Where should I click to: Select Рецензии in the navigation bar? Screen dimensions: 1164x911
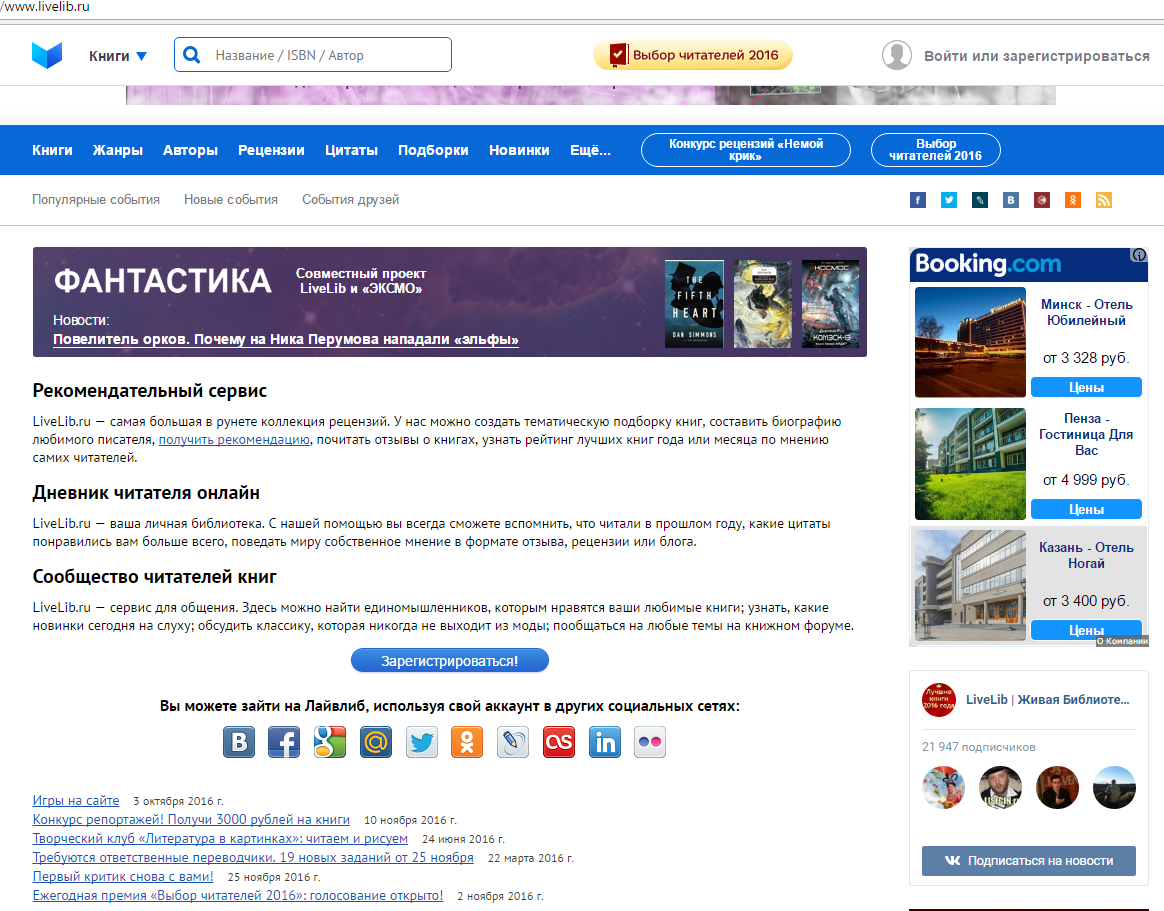(271, 150)
